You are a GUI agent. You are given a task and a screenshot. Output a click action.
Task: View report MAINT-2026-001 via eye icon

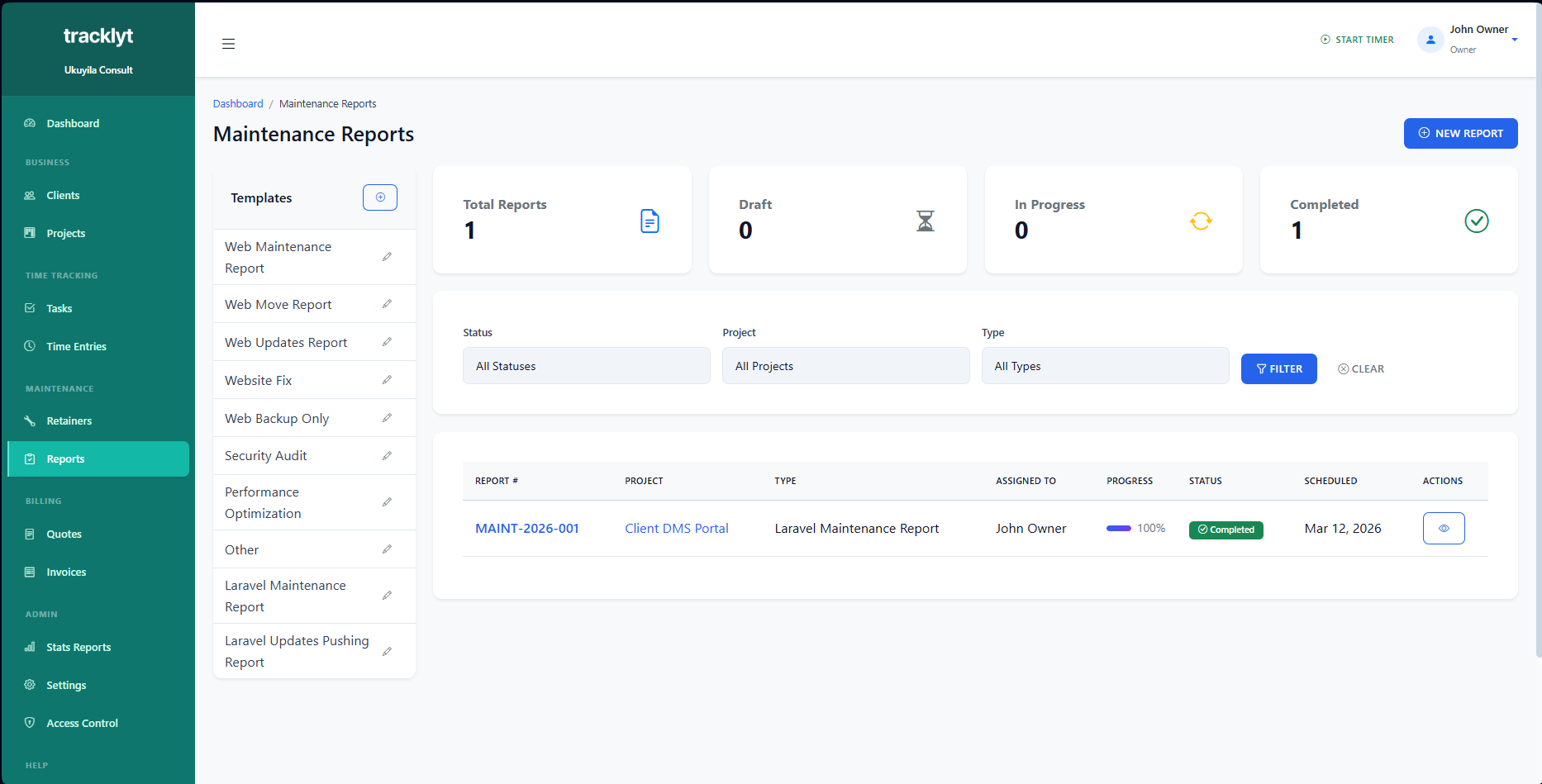coord(1444,529)
